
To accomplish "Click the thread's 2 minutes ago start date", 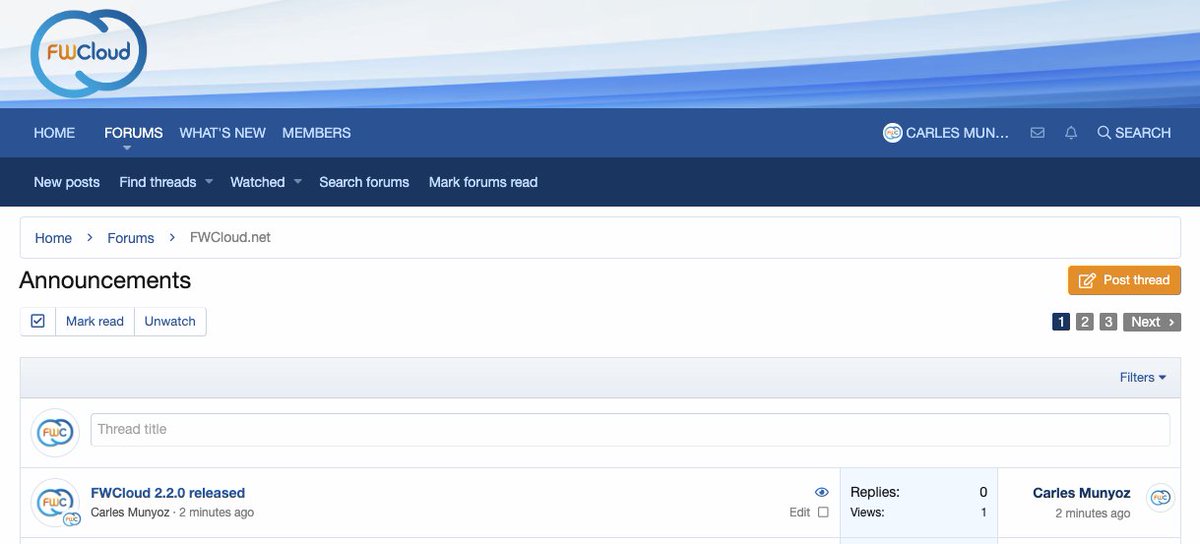I will (x=216, y=512).
